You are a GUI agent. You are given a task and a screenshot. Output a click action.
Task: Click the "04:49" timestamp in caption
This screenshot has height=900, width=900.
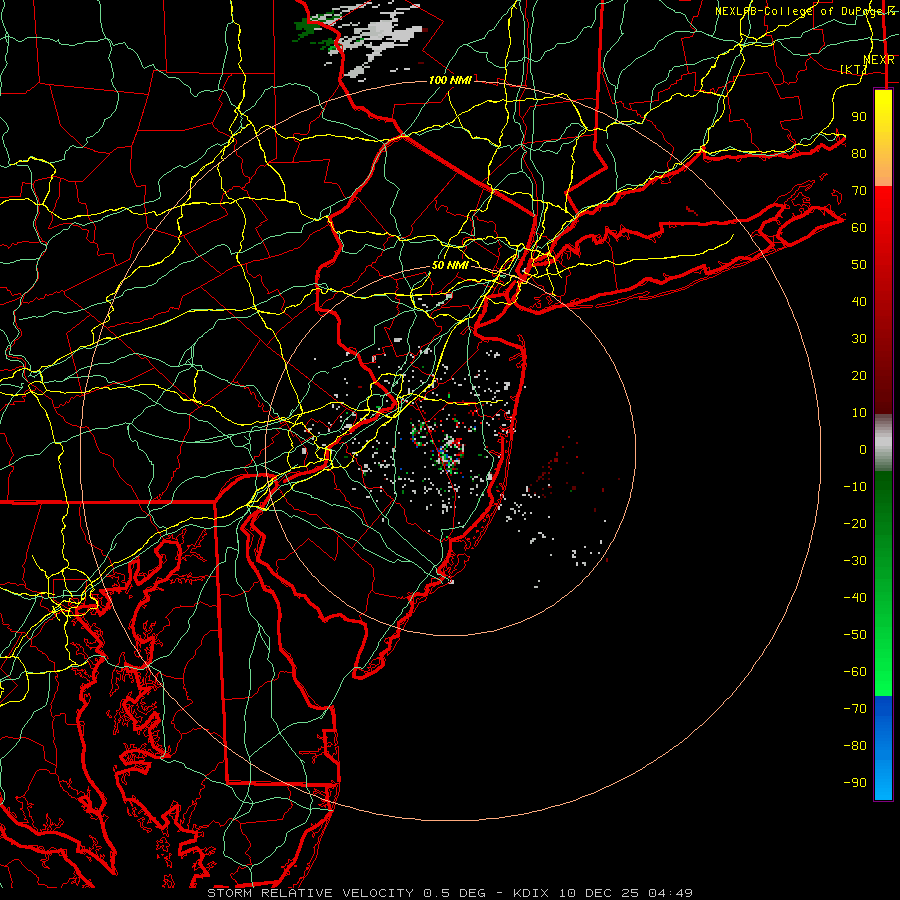[x=670, y=893]
